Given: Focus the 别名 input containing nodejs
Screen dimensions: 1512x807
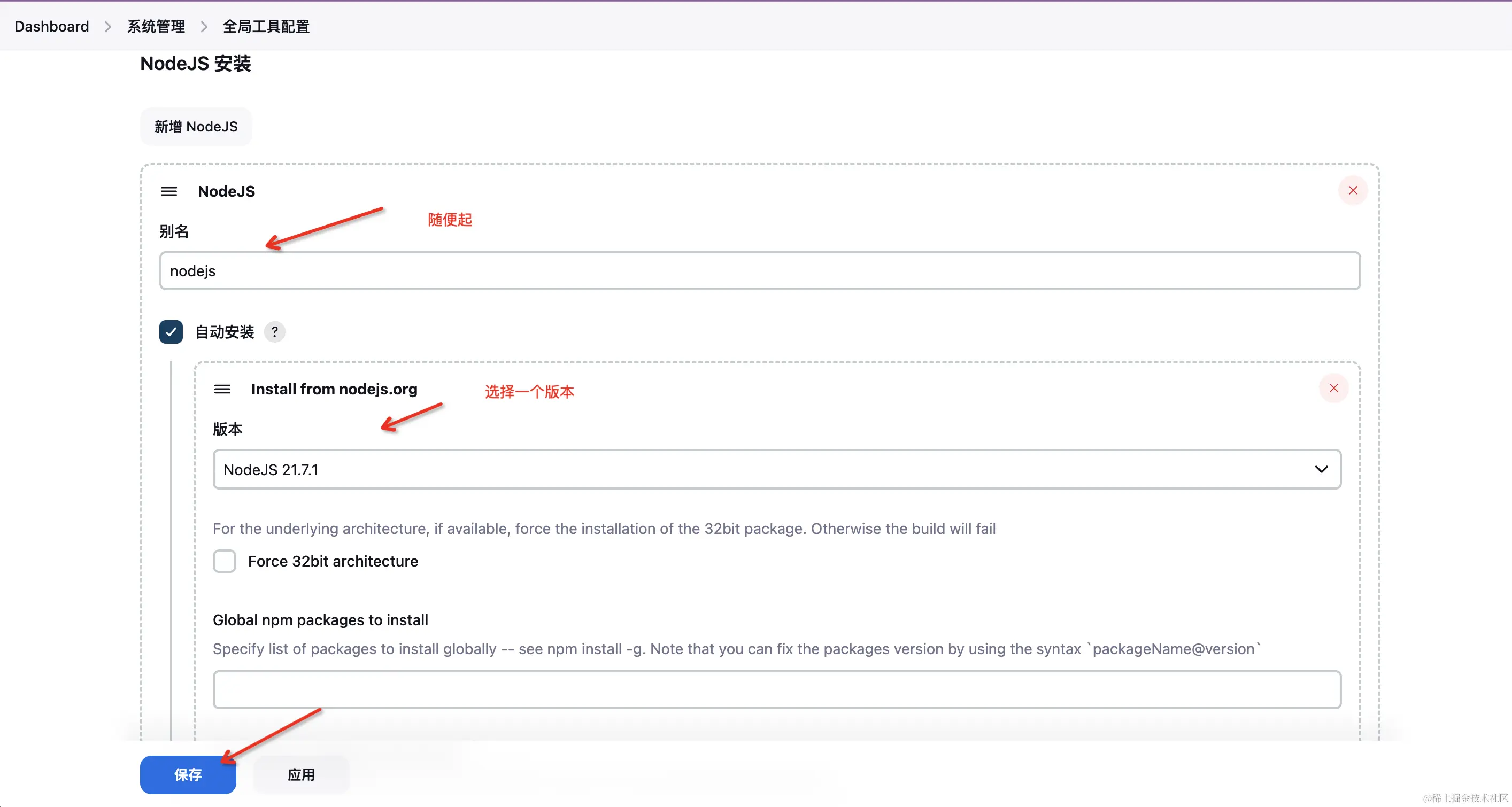Looking at the screenshot, I should click(x=760, y=271).
